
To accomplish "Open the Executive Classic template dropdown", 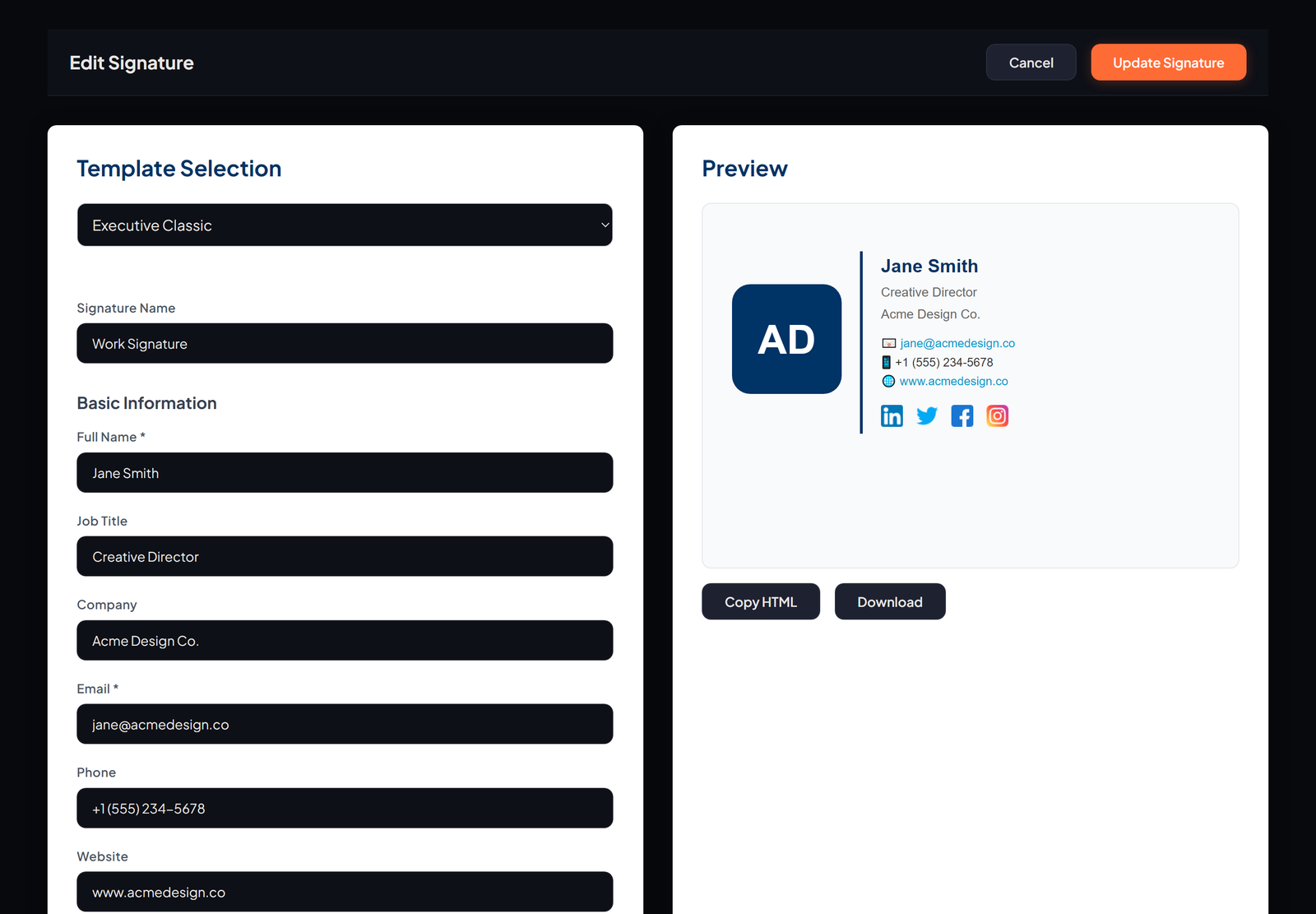I will click(345, 225).
